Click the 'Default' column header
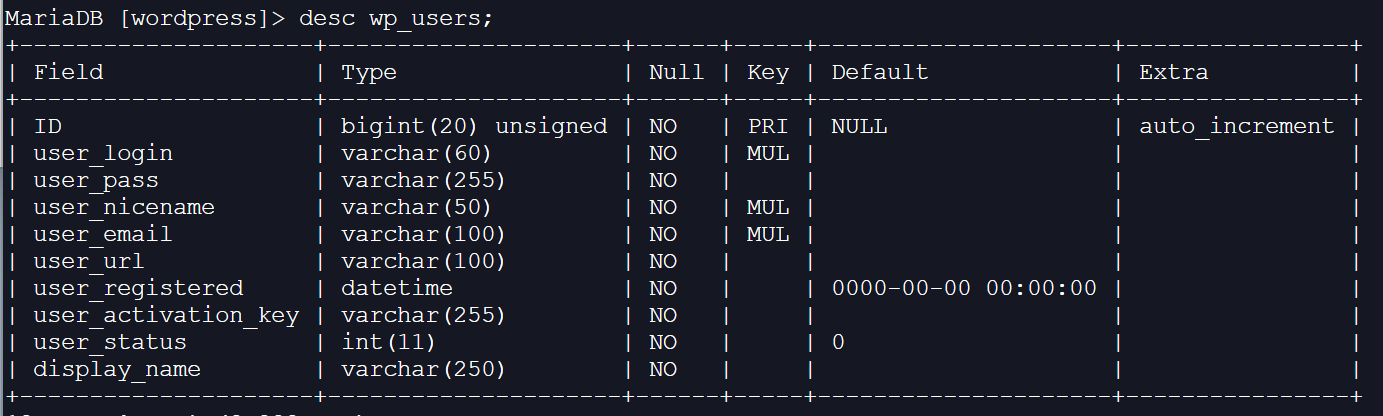This screenshot has width=1383, height=416. 880,72
